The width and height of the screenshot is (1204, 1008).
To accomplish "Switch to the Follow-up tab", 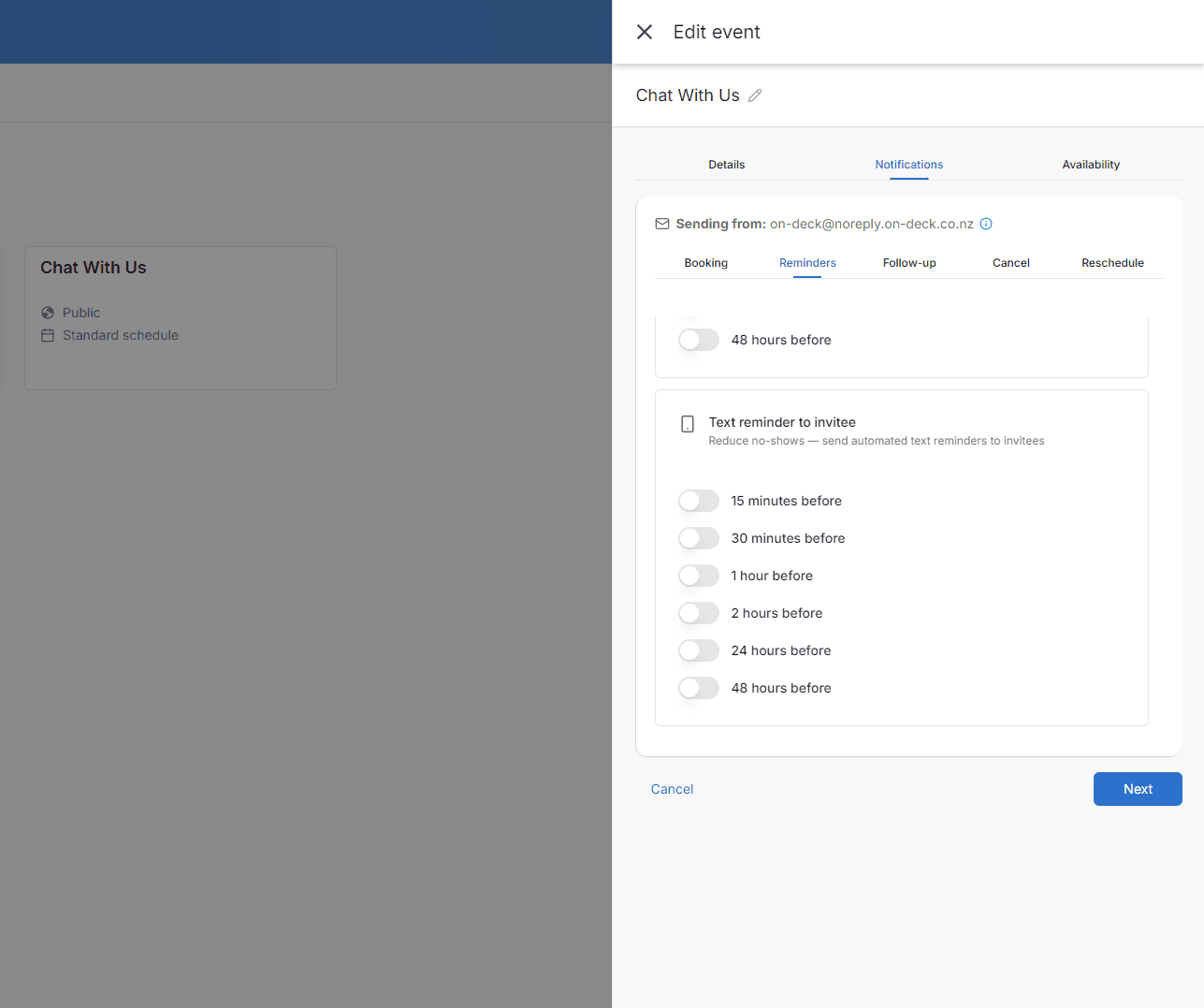I will (x=908, y=263).
